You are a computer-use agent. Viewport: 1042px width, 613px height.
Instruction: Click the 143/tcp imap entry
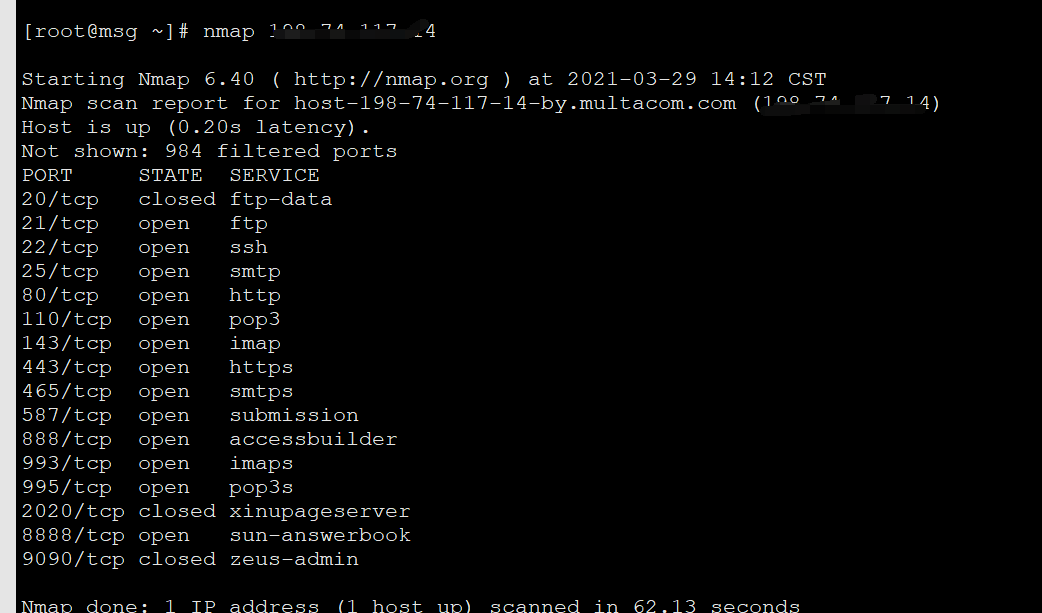point(152,344)
